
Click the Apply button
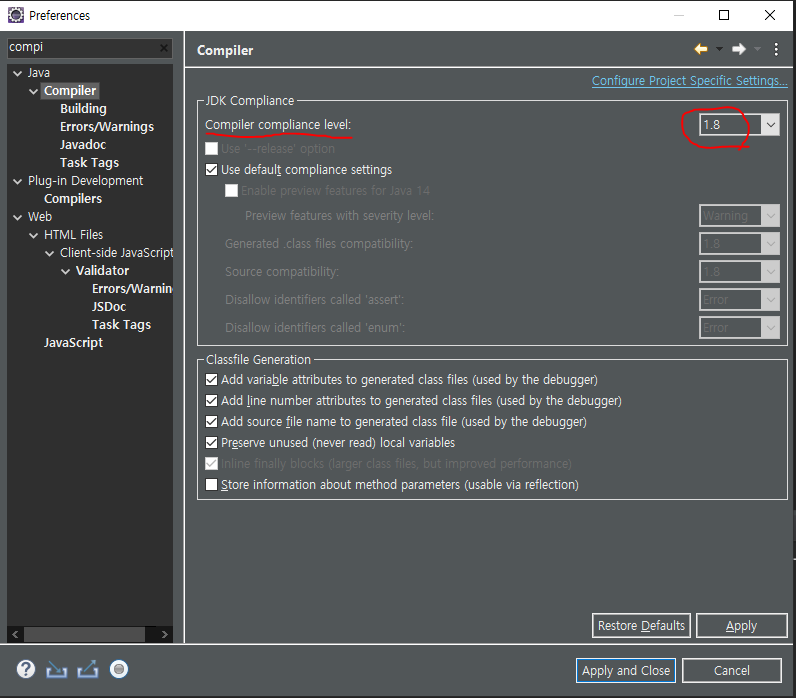click(741, 625)
